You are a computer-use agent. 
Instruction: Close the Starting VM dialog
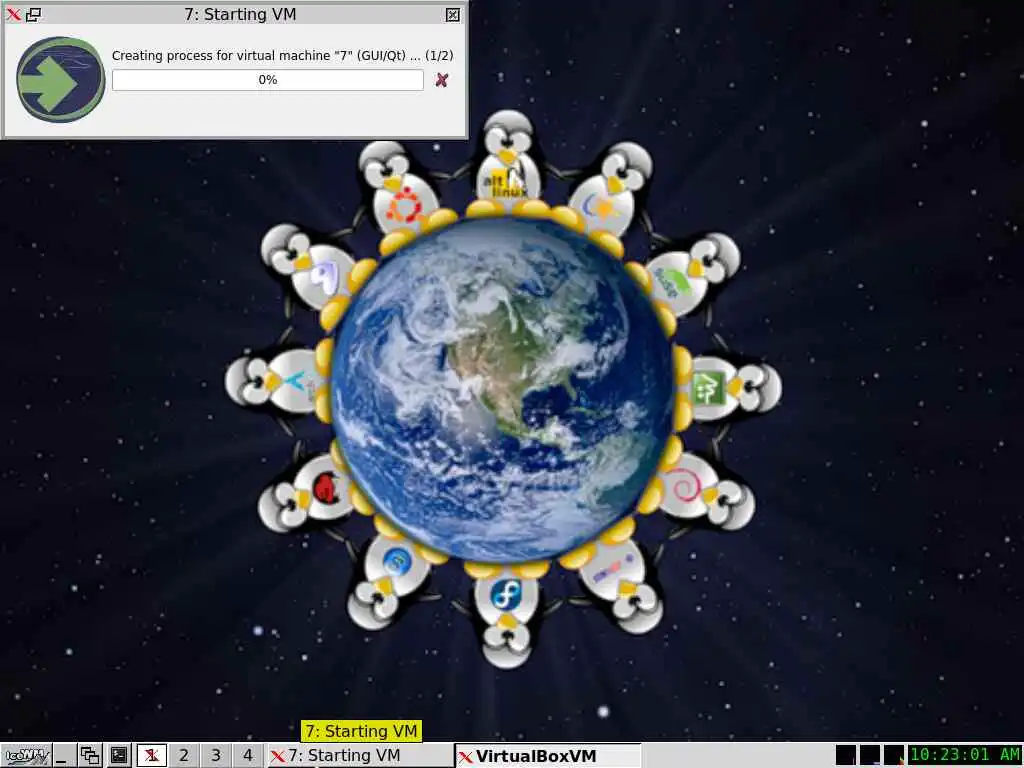click(x=453, y=14)
